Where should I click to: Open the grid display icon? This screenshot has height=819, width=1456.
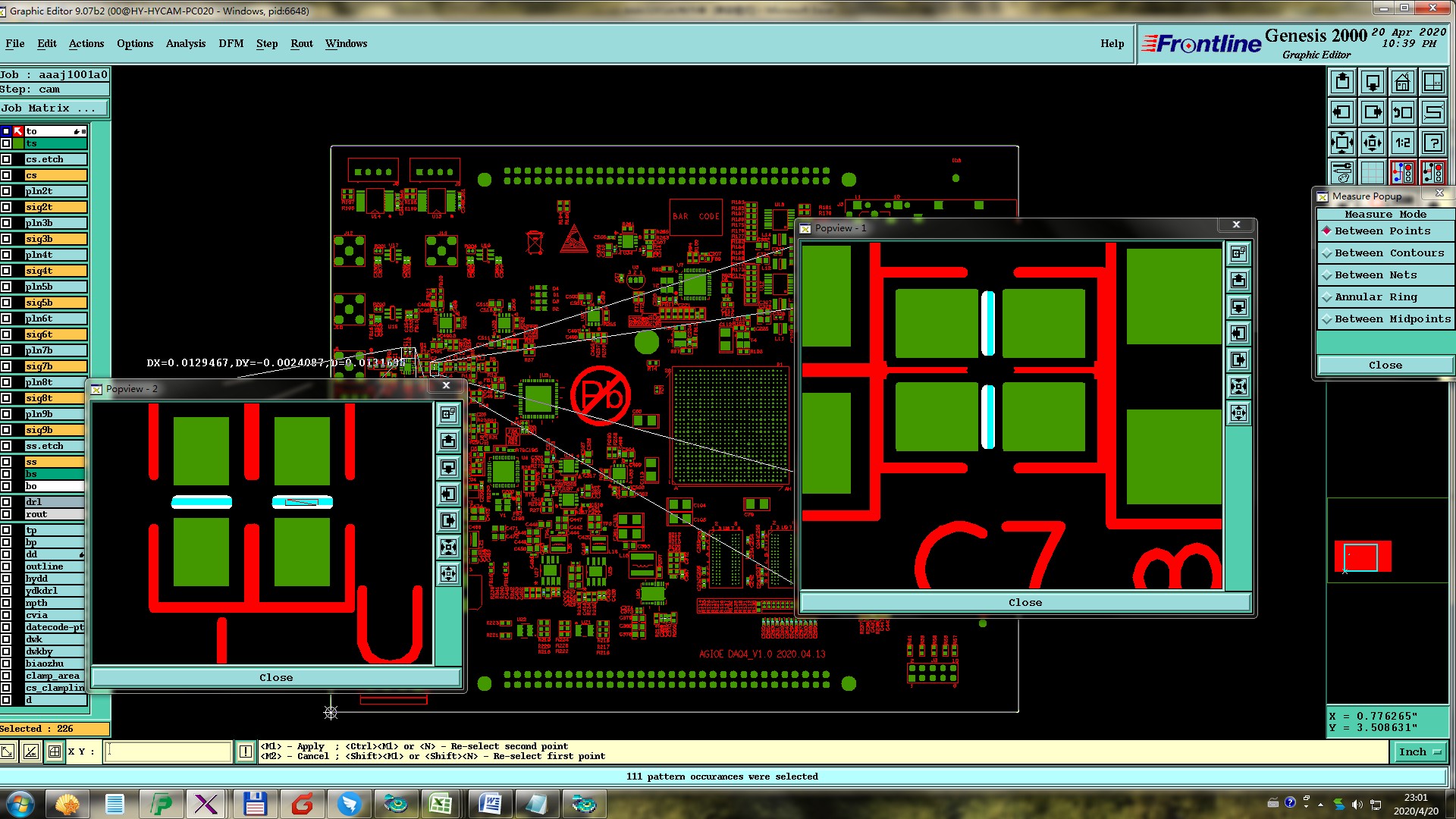click(1372, 173)
